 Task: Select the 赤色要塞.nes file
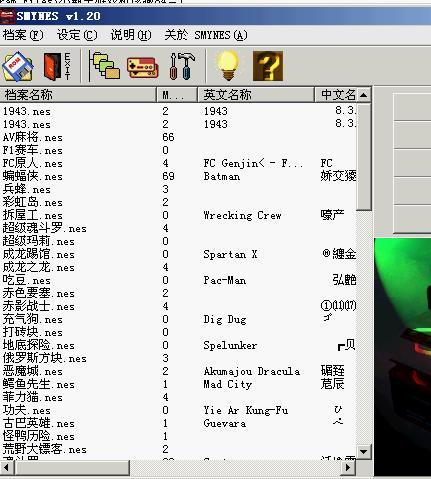39,293
